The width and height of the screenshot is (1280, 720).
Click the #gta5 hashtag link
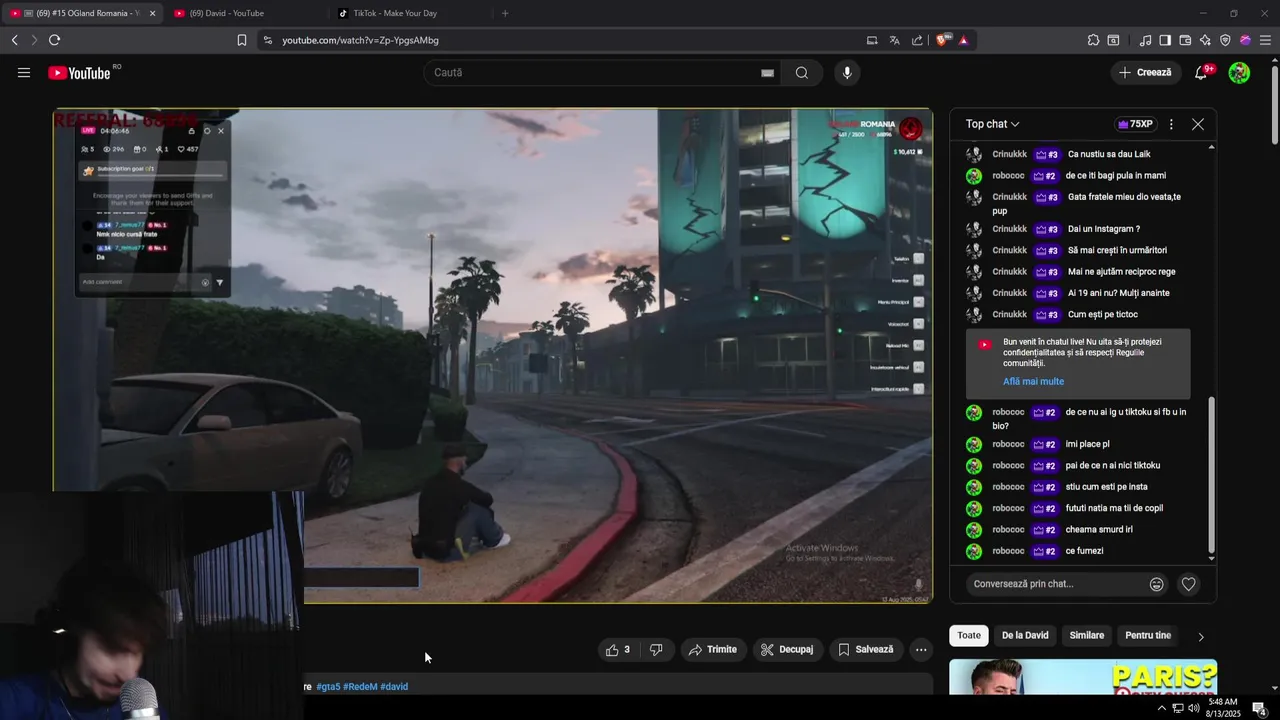point(328,687)
